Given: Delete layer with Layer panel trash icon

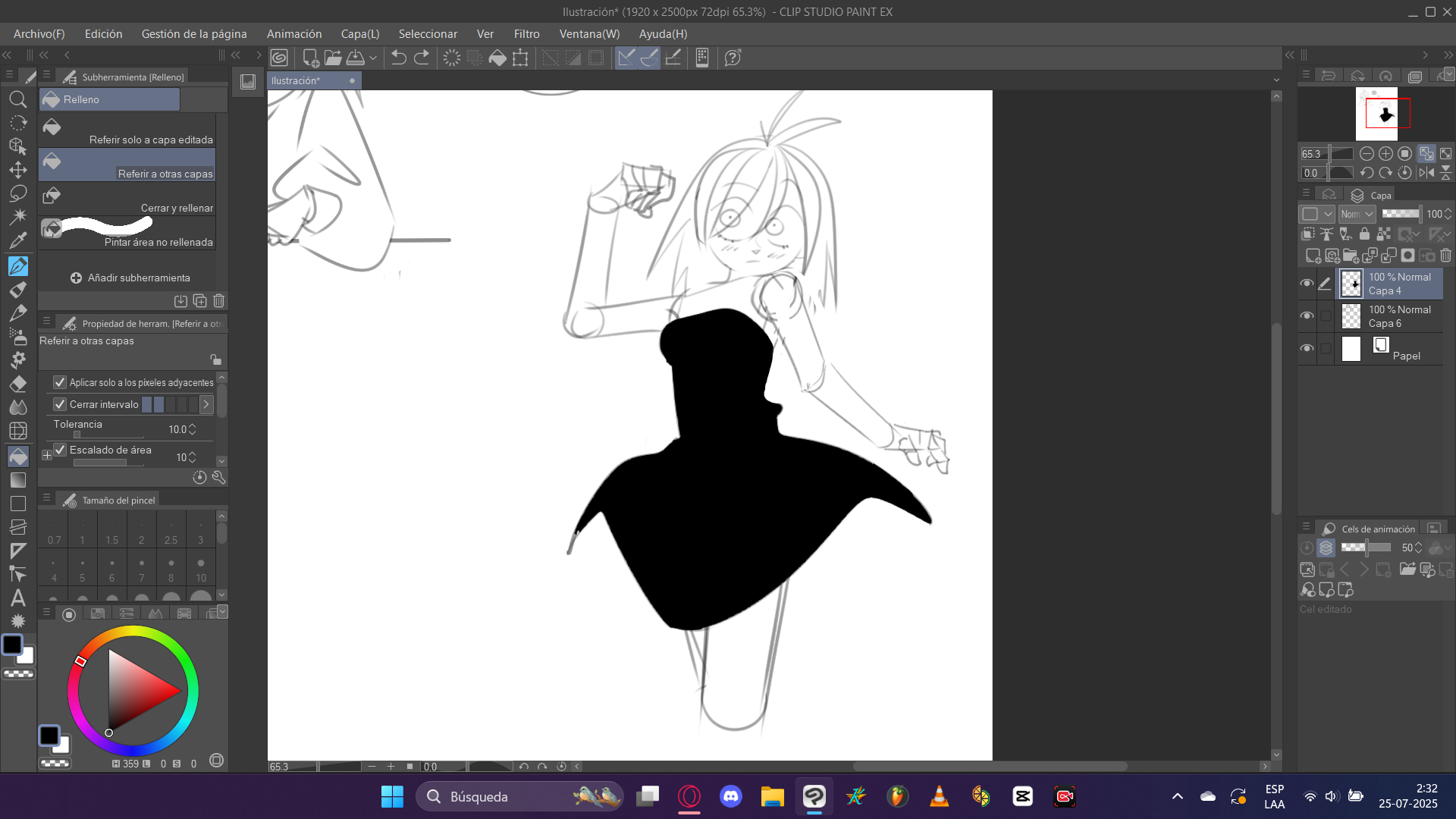Looking at the screenshot, I should coord(1445,256).
